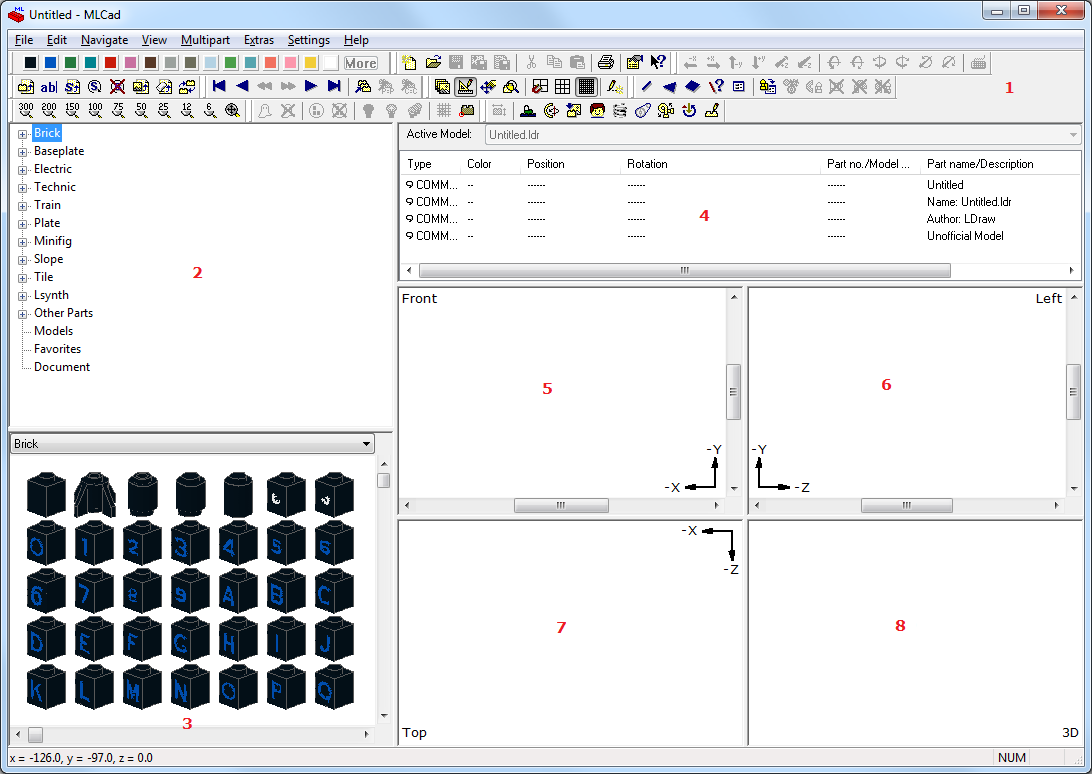This screenshot has width=1092, height=774.
Task: Set zoom to 300 percent
Action: tap(26, 110)
